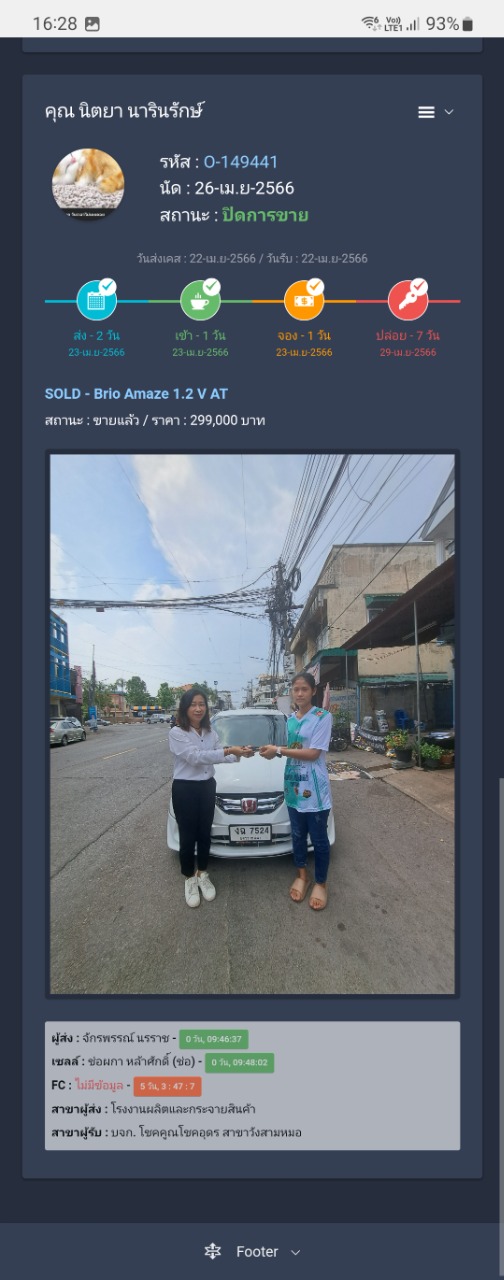Click the green 09:48:02 time badge
504x1280 pixels.
pos(239,1062)
